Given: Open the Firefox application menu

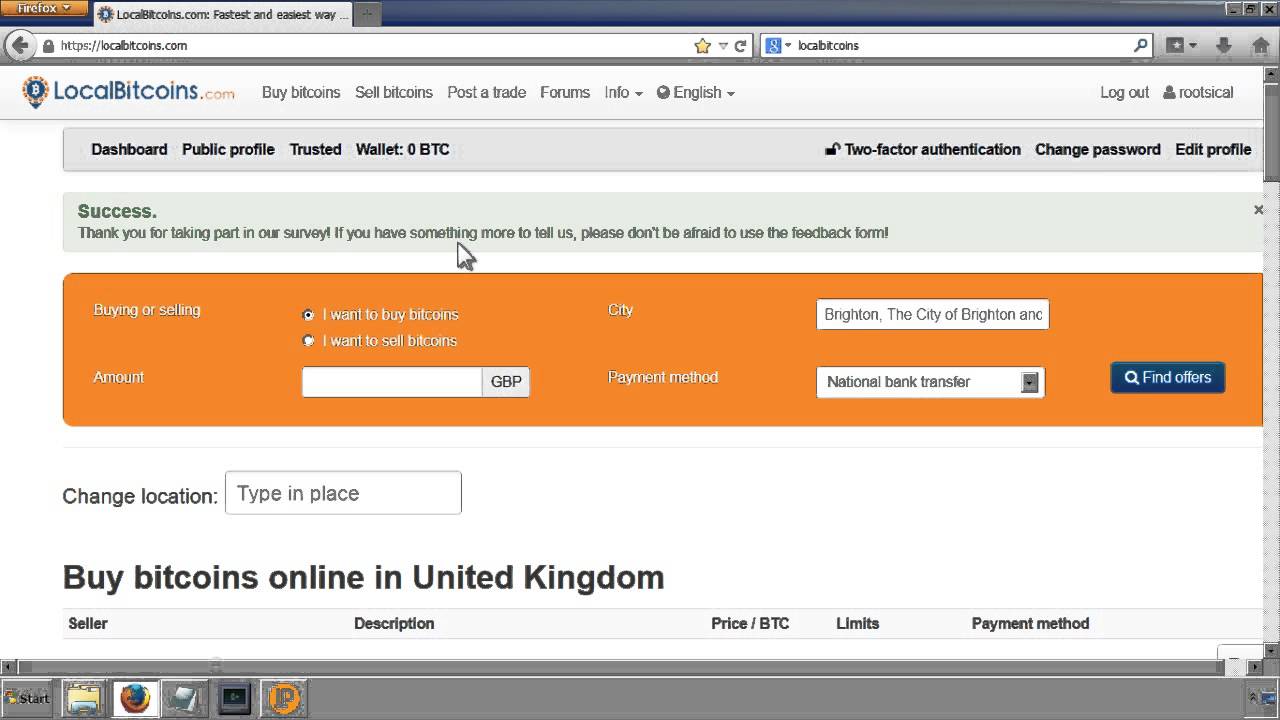Looking at the screenshot, I should click(44, 8).
